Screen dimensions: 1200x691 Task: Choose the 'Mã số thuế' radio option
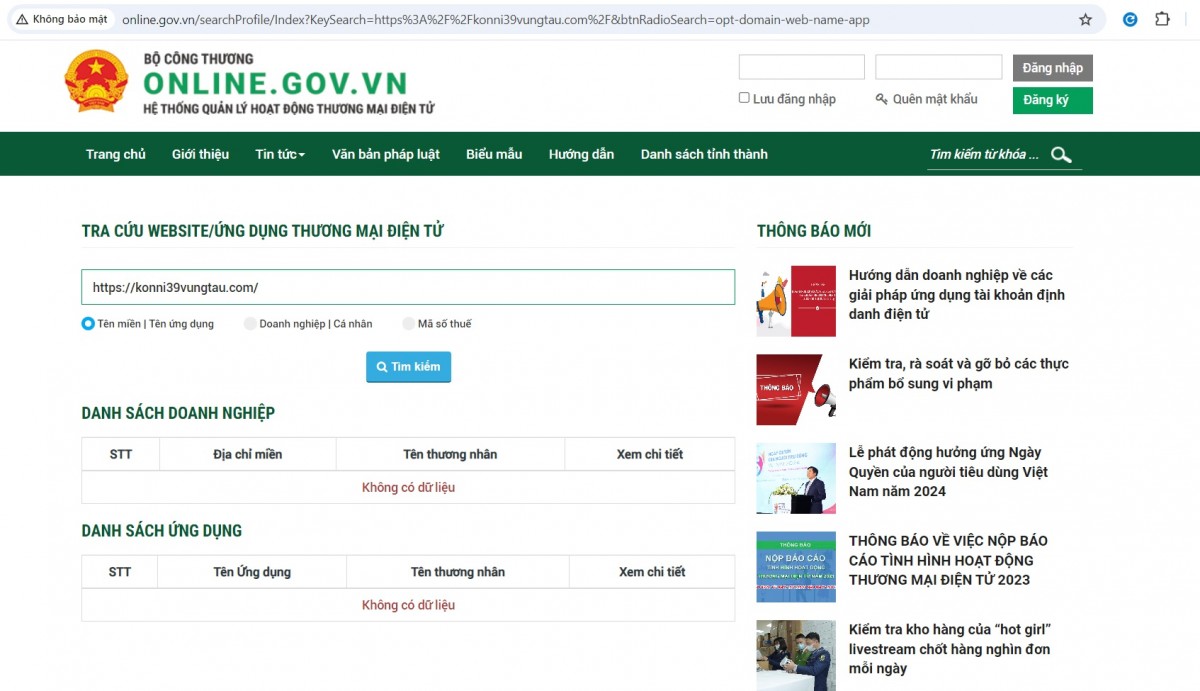[408, 324]
